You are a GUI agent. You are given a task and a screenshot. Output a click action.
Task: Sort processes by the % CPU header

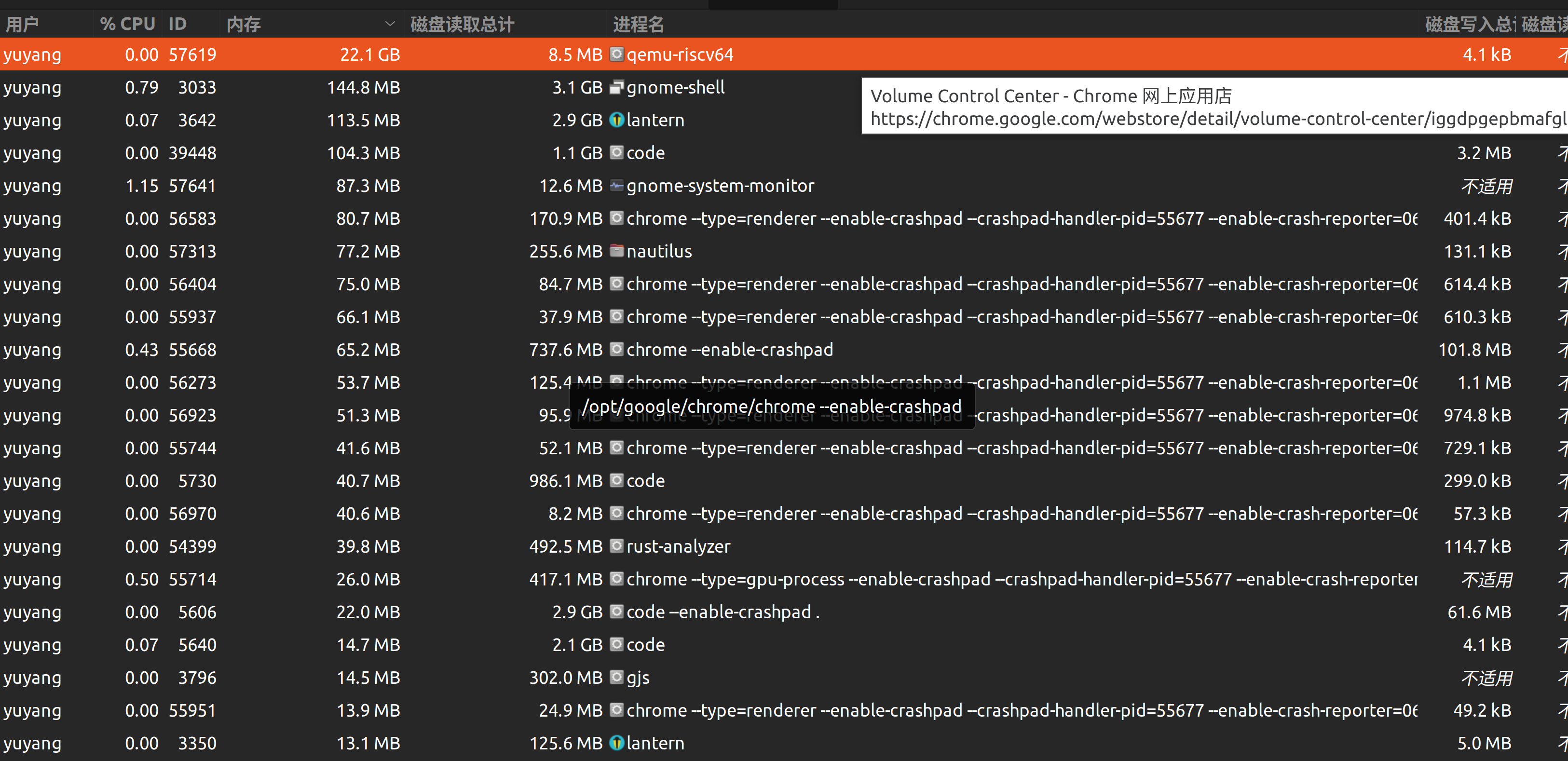(x=127, y=24)
